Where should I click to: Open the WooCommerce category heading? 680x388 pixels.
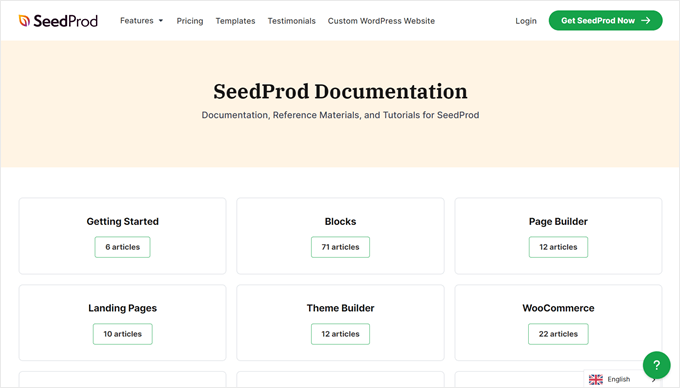coord(558,308)
